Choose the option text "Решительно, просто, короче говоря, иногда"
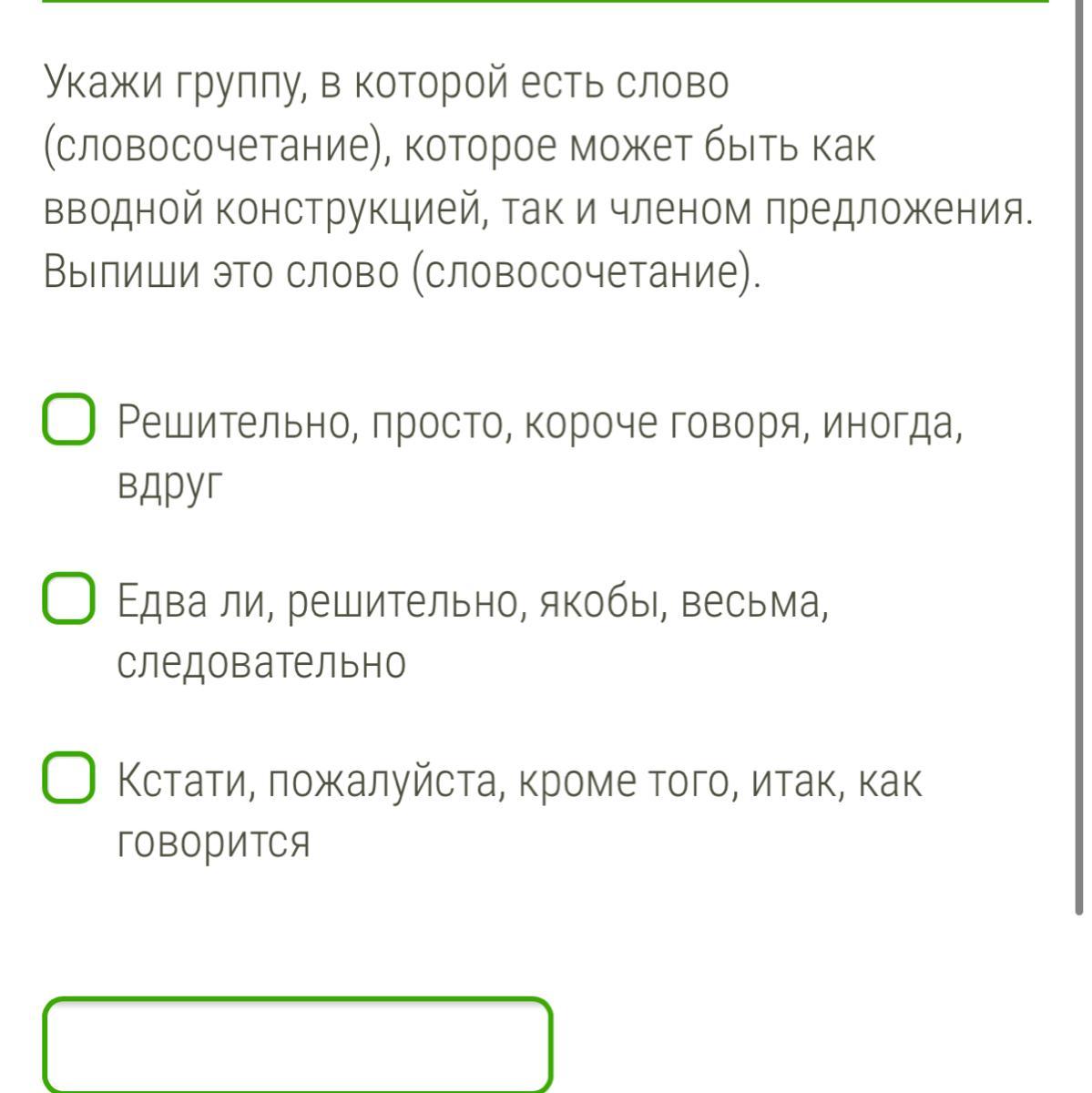The image size is (1092, 1093). pos(540,424)
